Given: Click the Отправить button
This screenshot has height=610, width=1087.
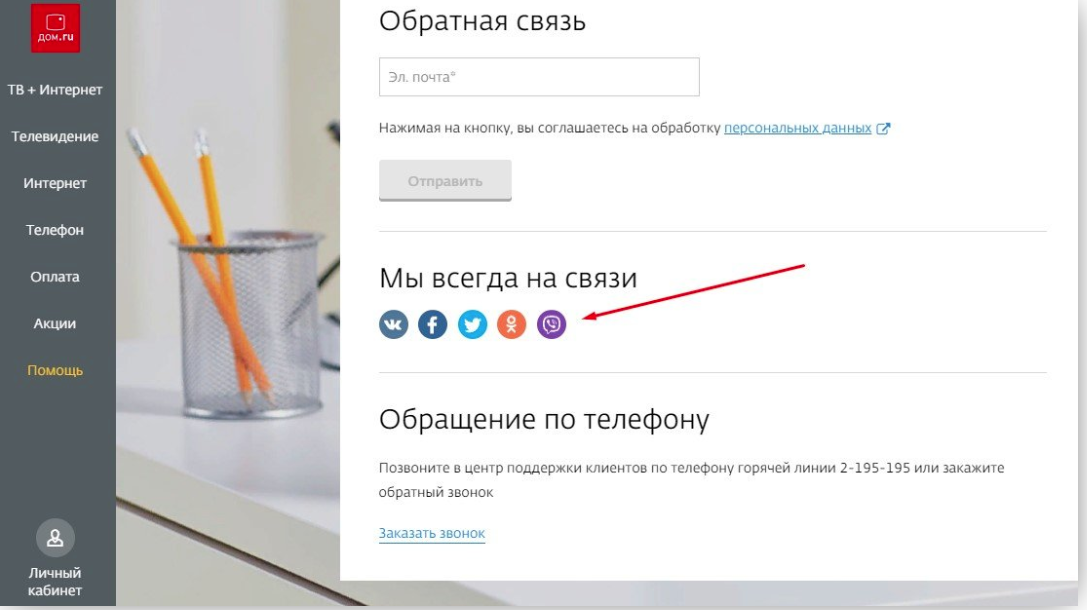Looking at the screenshot, I should point(445,181).
